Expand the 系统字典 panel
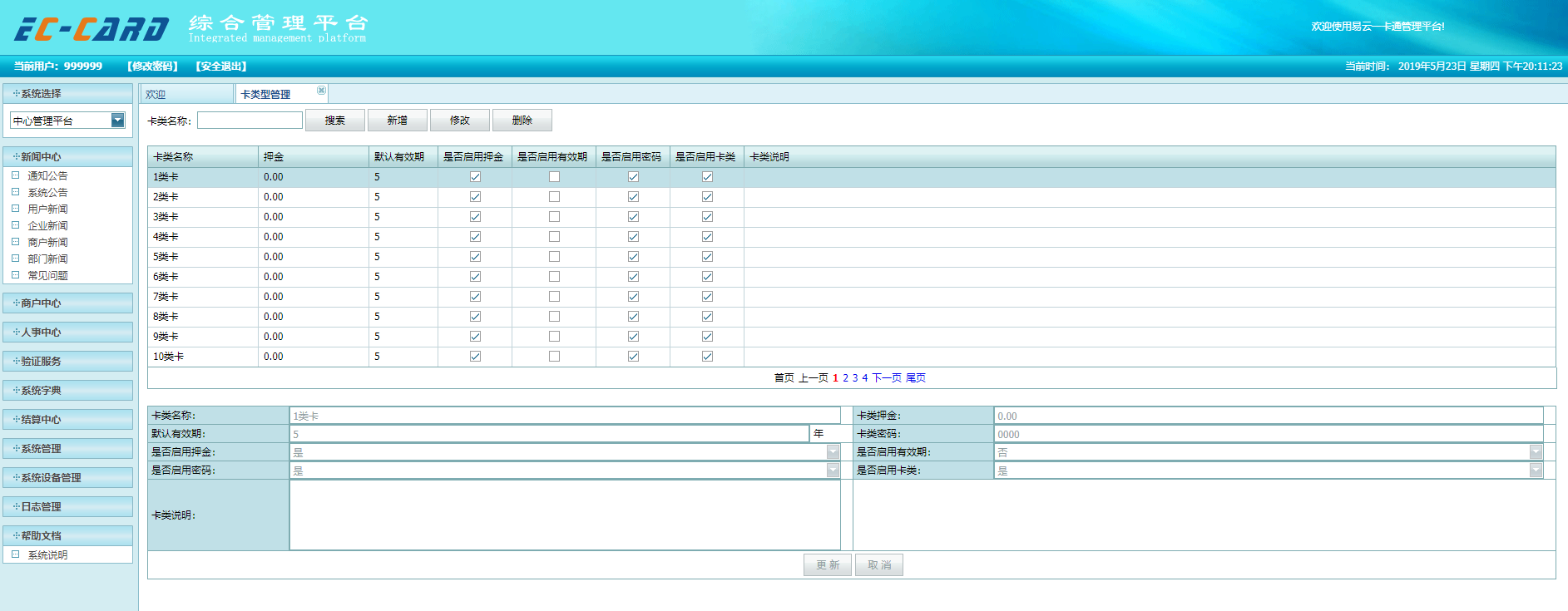 [68, 390]
